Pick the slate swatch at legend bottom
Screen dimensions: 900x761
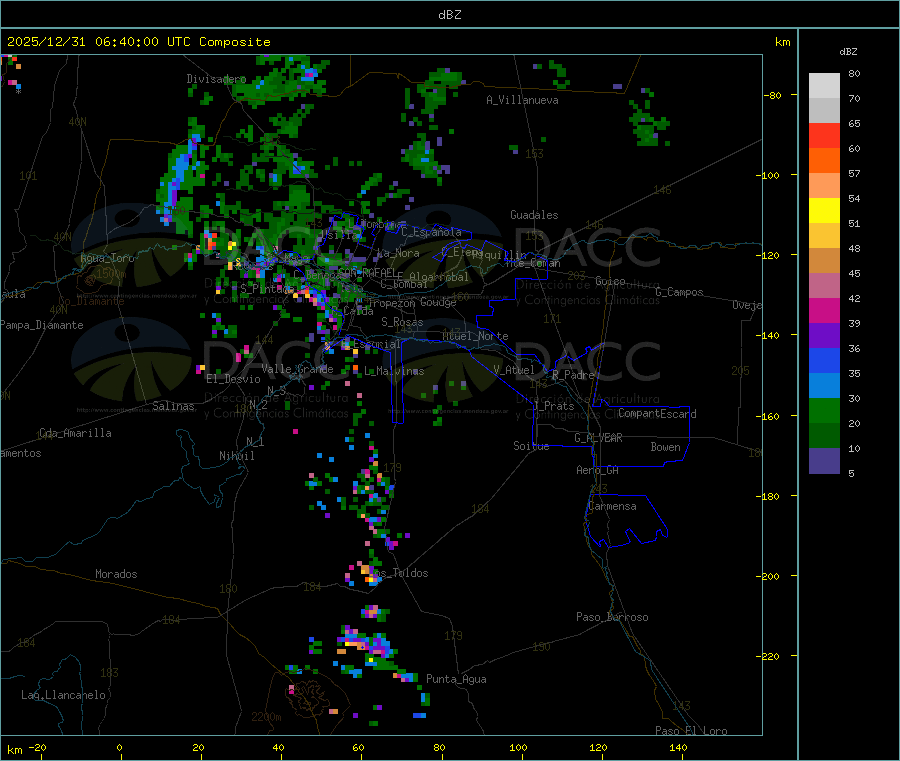[824, 461]
